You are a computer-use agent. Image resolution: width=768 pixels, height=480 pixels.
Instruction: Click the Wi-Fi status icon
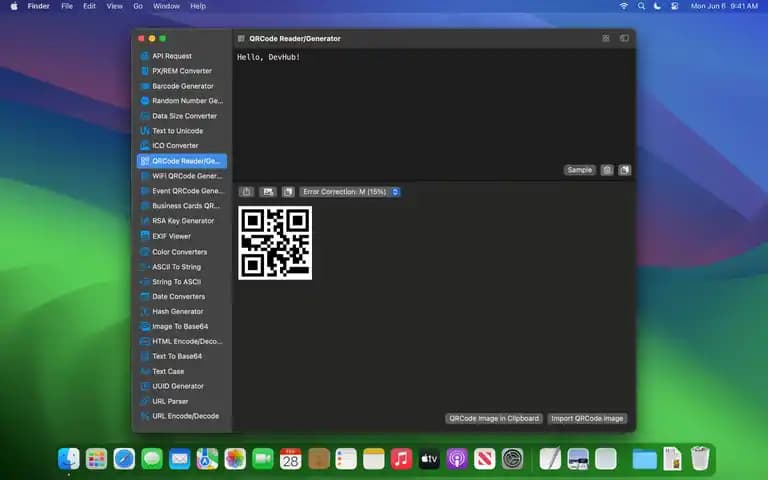pyautogui.click(x=624, y=6)
